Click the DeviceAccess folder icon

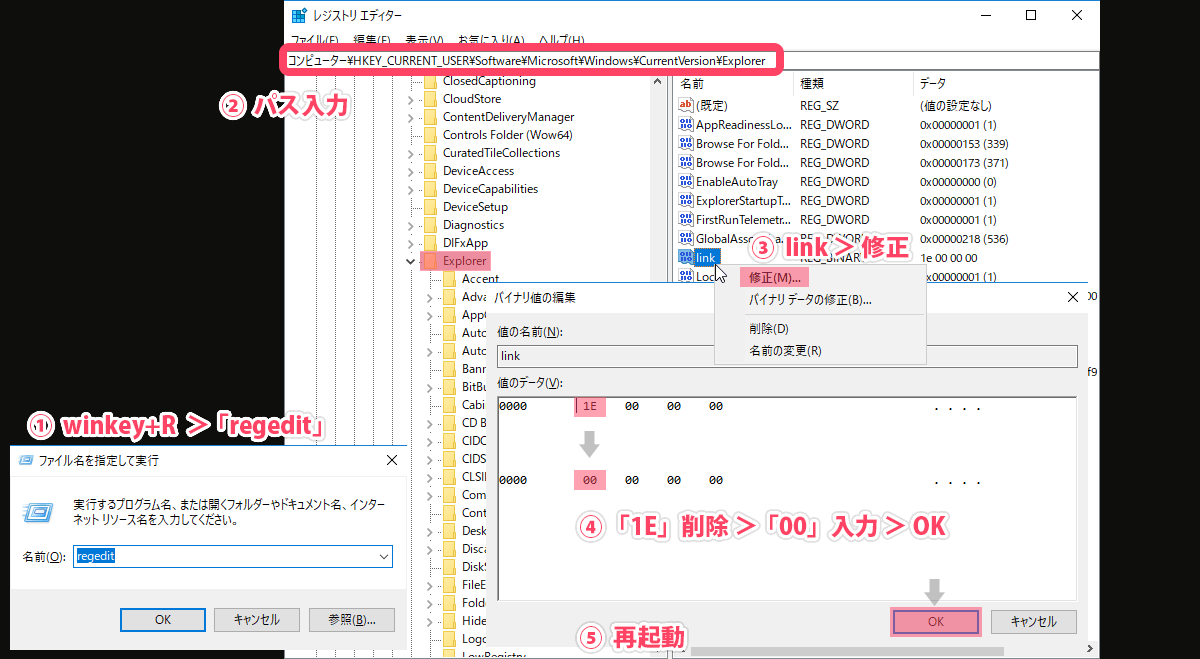pyautogui.click(x=431, y=171)
